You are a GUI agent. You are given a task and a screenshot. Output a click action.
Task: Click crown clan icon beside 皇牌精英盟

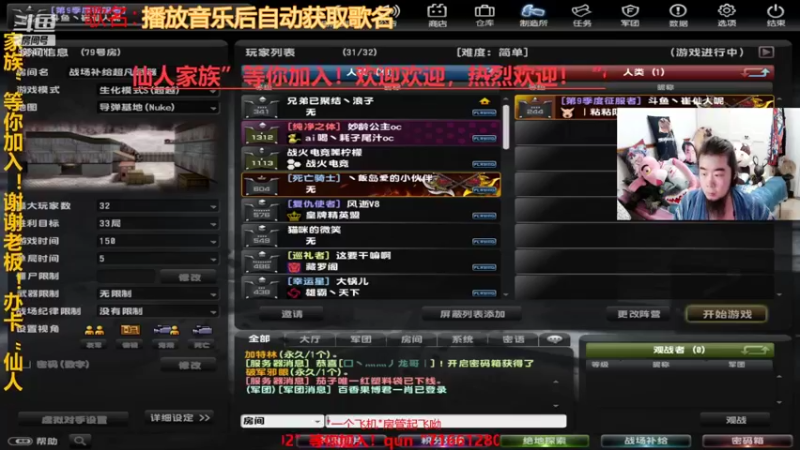pyautogui.click(x=294, y=215)
